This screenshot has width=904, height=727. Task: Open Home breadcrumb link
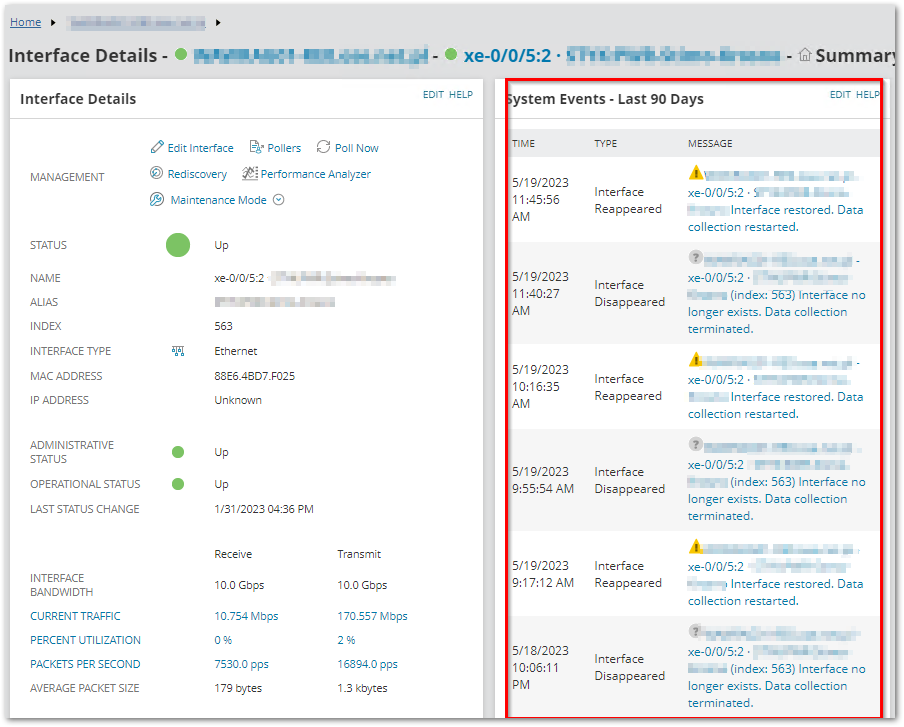coord(25,22)
